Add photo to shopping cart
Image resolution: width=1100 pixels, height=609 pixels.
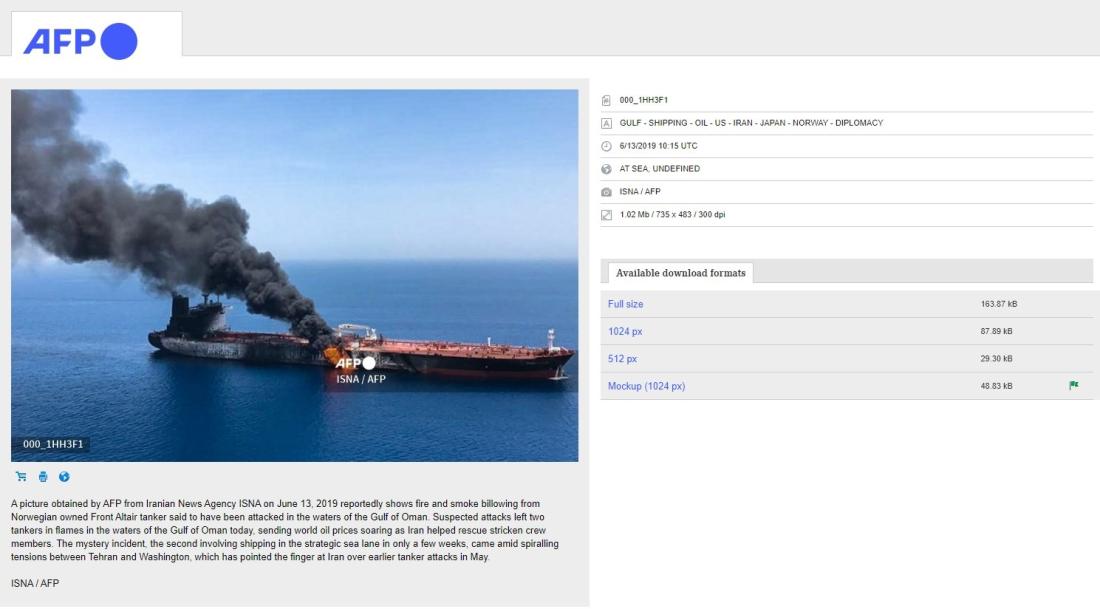pyautogui.click(x=21, y=477)
